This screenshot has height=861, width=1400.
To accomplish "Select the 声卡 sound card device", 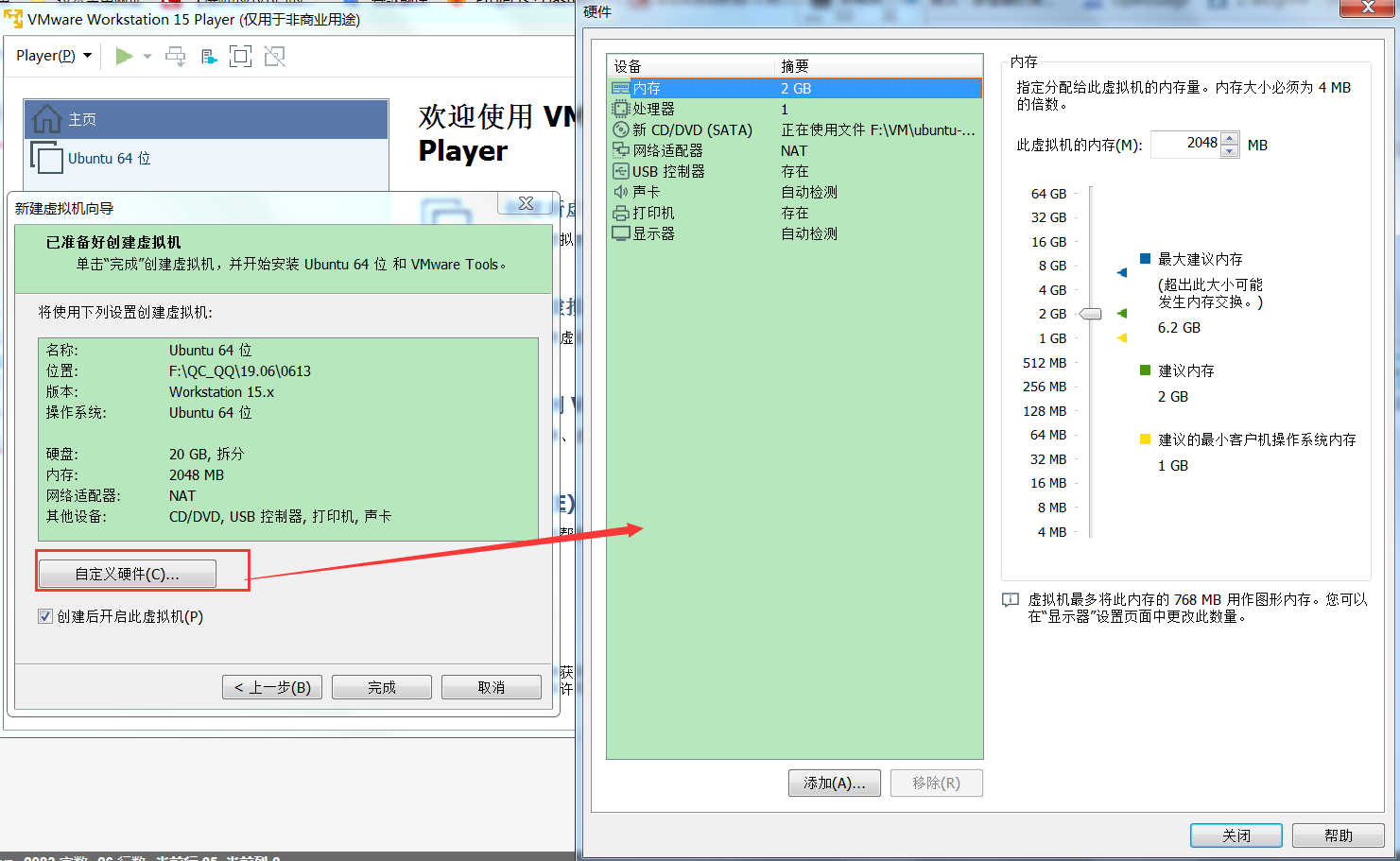I will [646, 192].
